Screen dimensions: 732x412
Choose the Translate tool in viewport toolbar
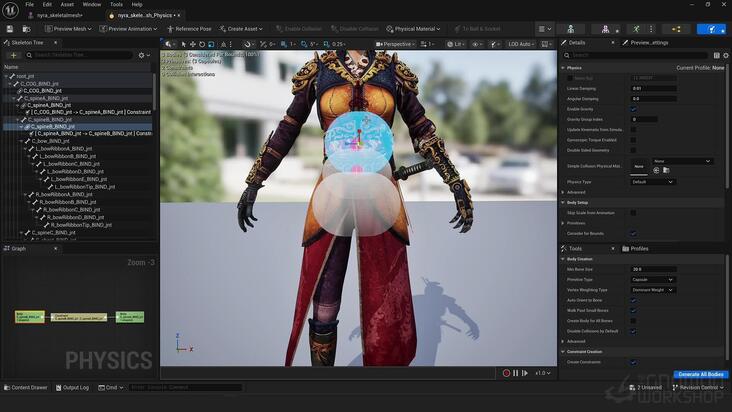(x=192, y=44)
